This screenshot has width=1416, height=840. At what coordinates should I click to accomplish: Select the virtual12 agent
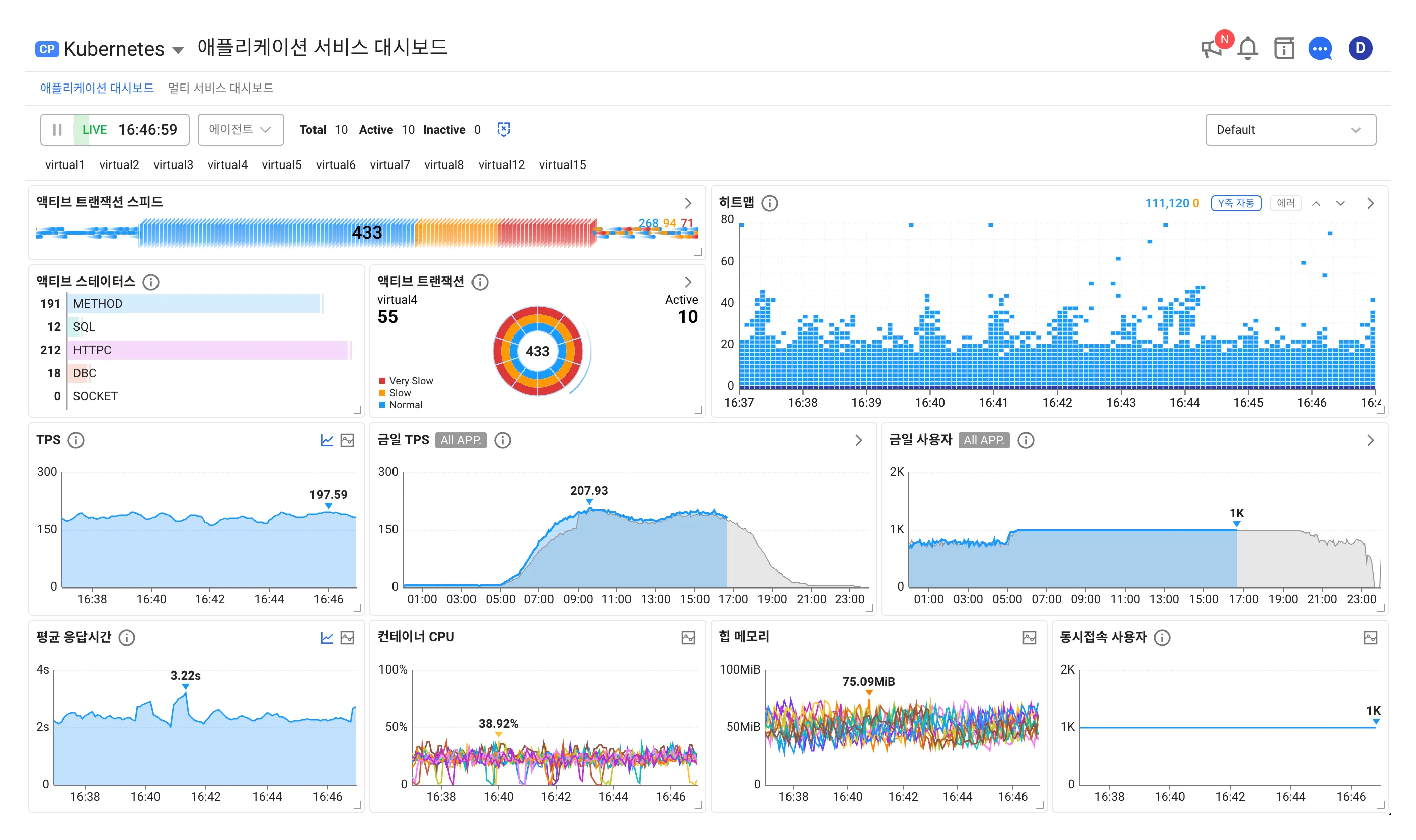pos(501,164)
